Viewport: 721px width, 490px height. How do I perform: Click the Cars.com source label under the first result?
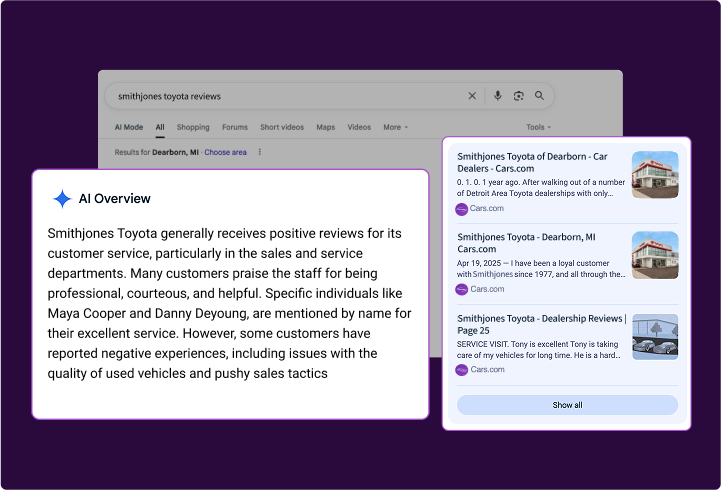[486, 208]
